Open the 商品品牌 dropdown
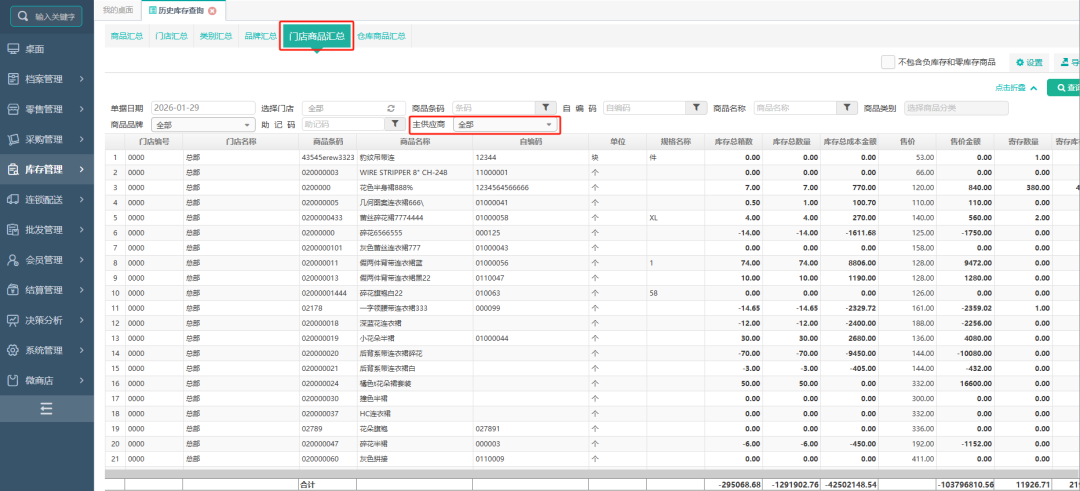 click(x=205, y=125)
